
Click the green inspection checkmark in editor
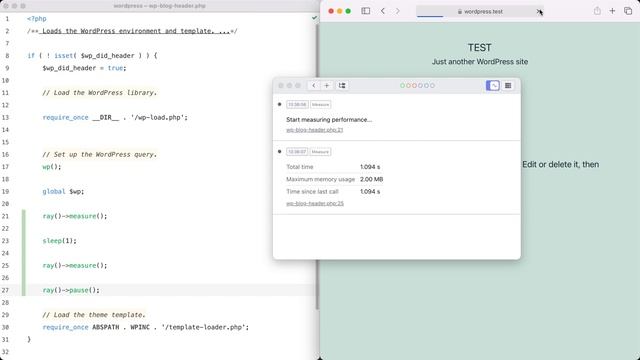[x=314, y=18]
